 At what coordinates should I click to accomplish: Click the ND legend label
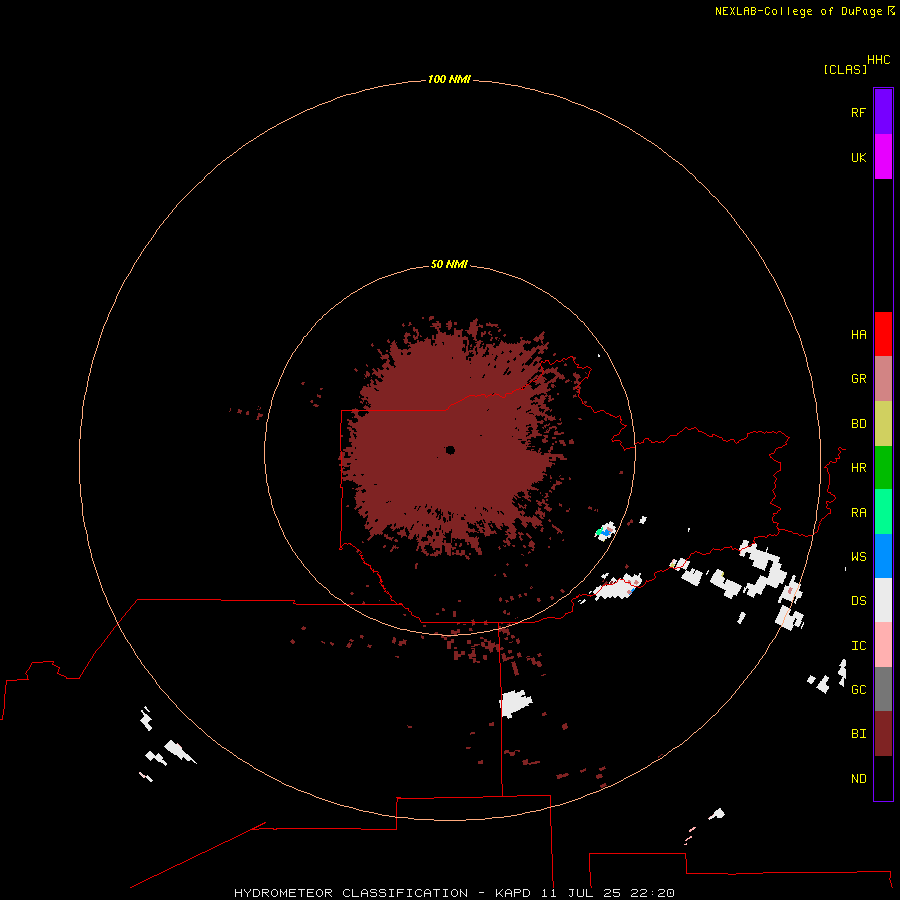pos(858,779)
